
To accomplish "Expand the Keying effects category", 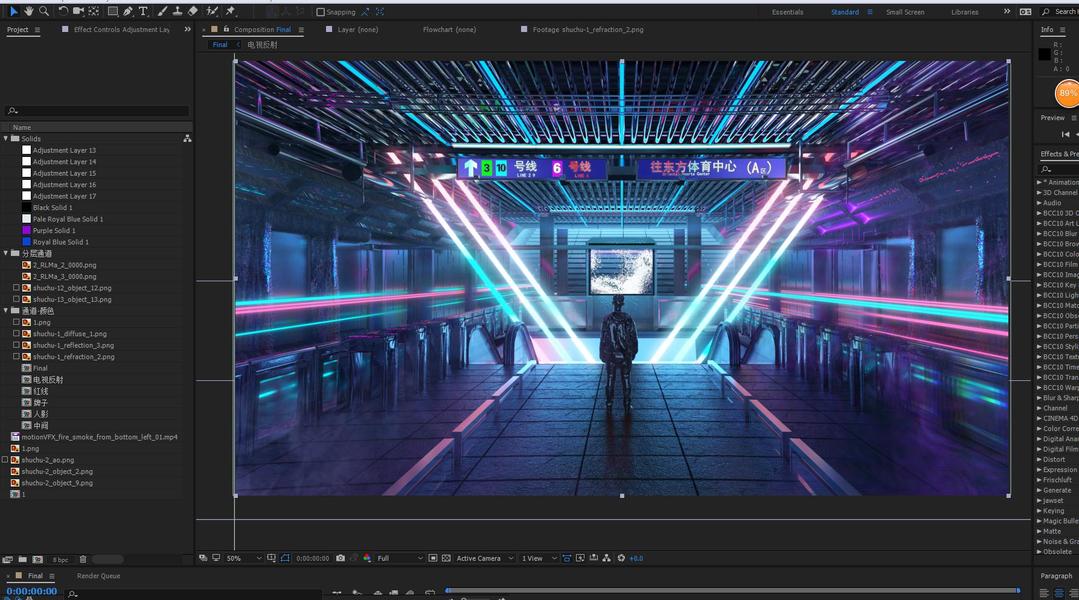I will point(1040,511).
